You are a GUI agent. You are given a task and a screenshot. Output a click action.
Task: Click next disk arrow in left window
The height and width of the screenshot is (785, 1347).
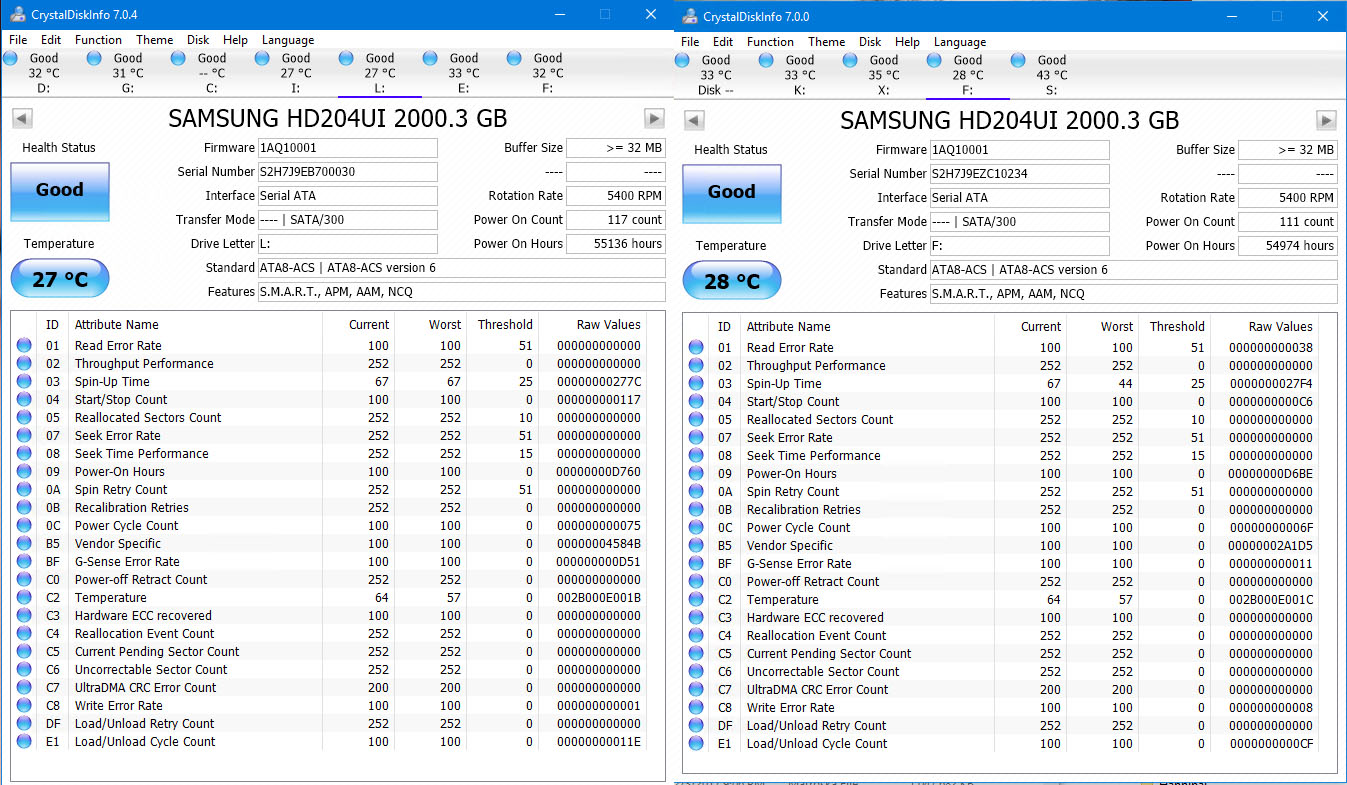(x=654, y=118)
